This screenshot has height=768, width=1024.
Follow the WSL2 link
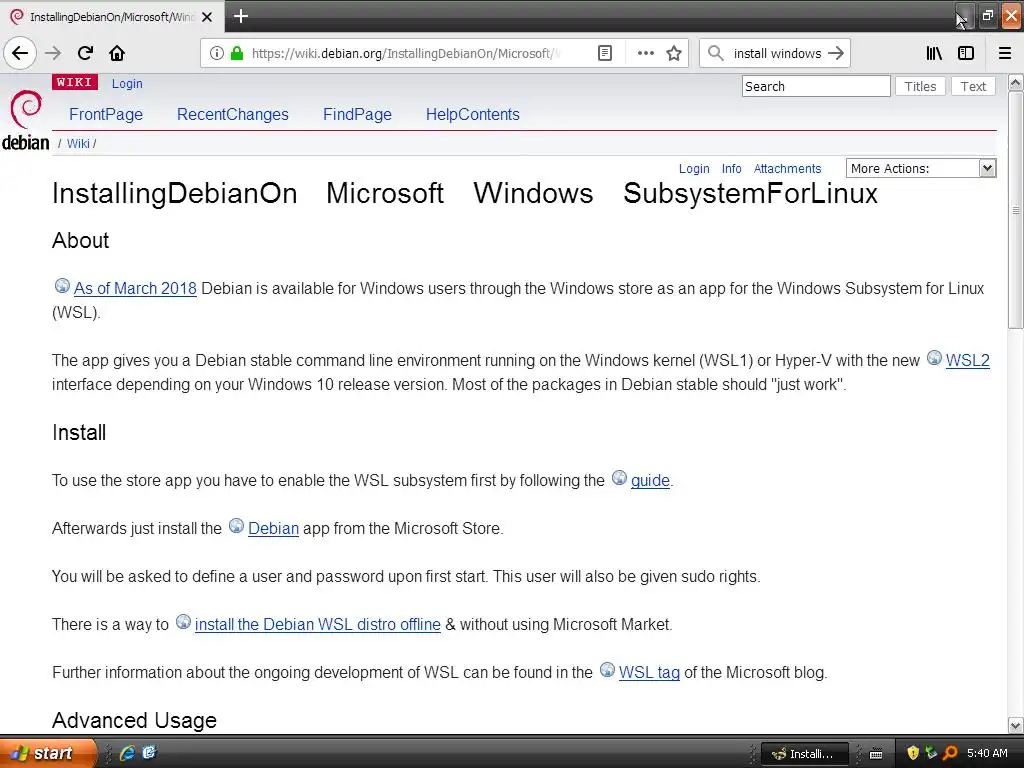coord(967,360)
